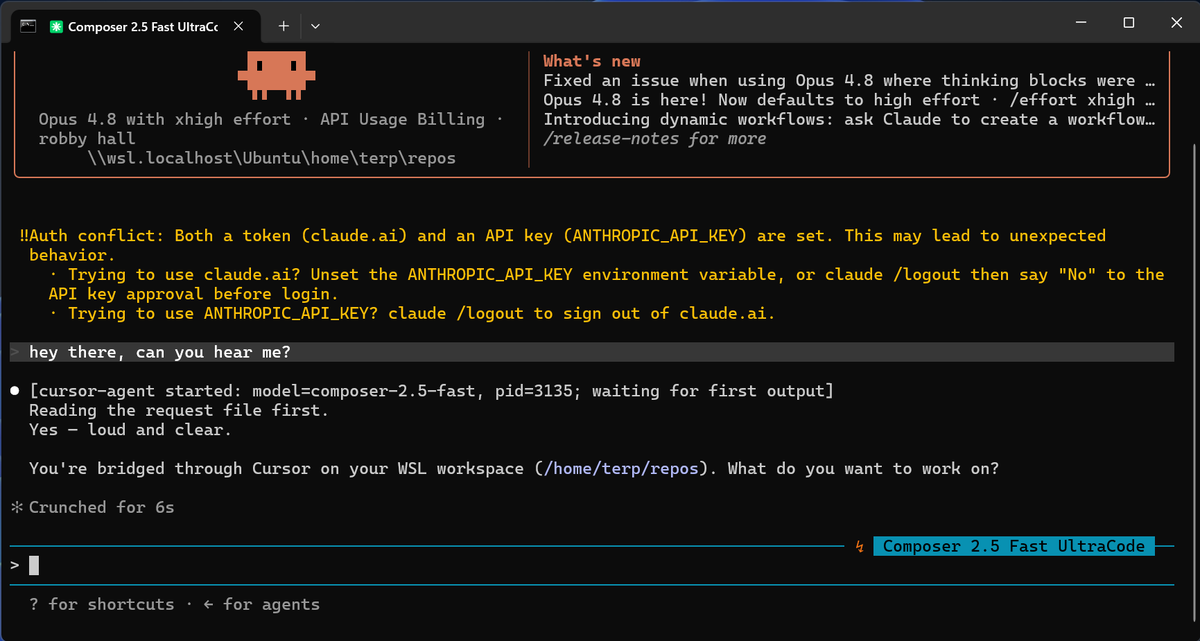Image resolution: width=1200 pixels, height=641 pixels.
Task: Click the "hey there, can you hear me?" message
Action: coord(160,352)
